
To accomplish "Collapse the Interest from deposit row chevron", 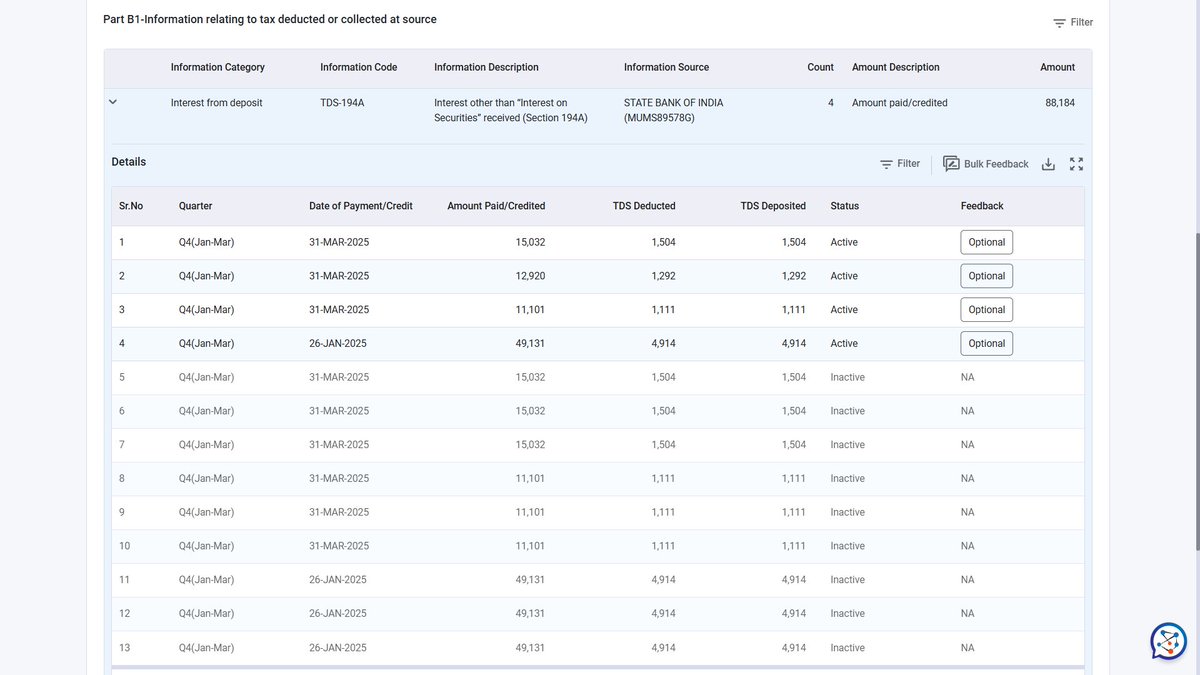I will (x=113, y=102).
